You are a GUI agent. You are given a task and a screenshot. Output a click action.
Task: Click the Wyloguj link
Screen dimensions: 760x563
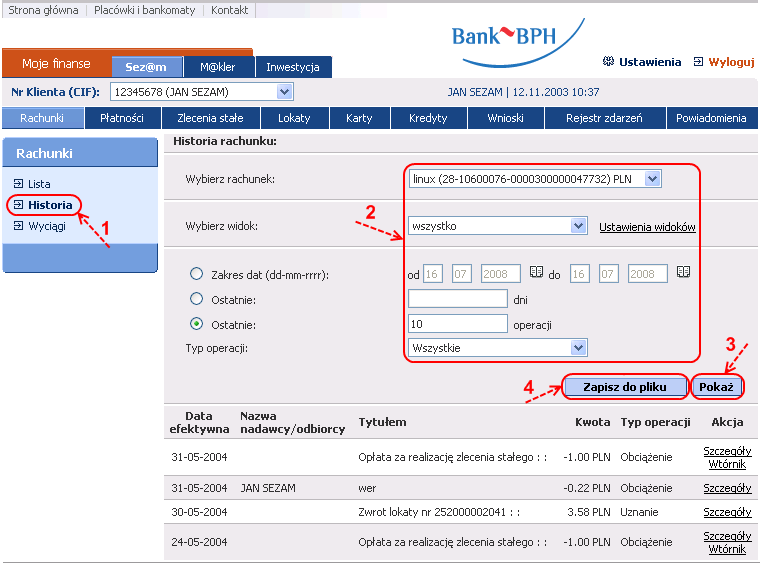731,62
